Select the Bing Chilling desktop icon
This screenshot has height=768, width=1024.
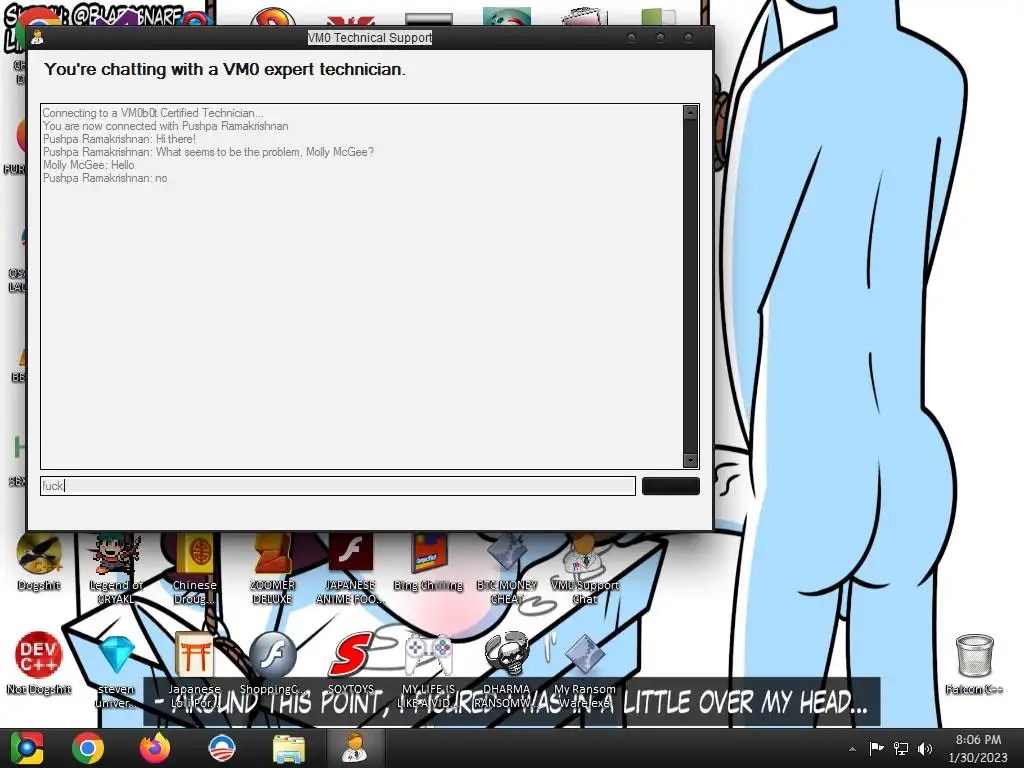click(428, 563)
